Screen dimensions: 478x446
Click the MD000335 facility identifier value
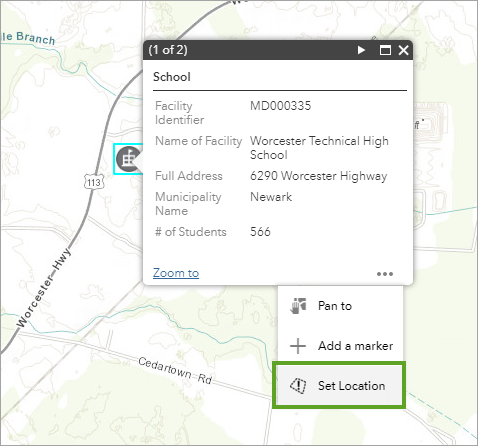[281, 106]
